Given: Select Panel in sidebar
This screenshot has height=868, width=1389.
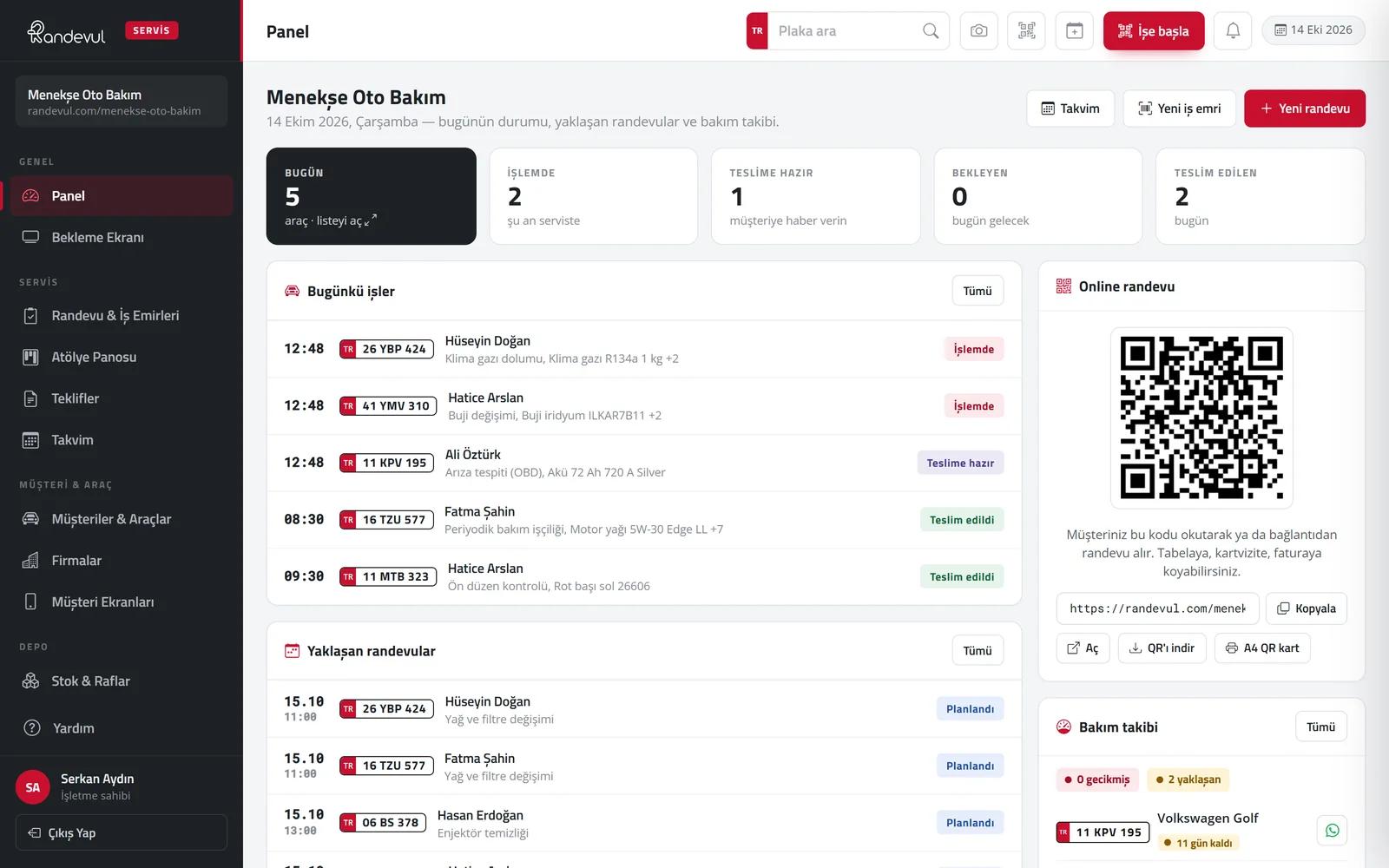Looking at the screenshot, I should pos(122,196).
